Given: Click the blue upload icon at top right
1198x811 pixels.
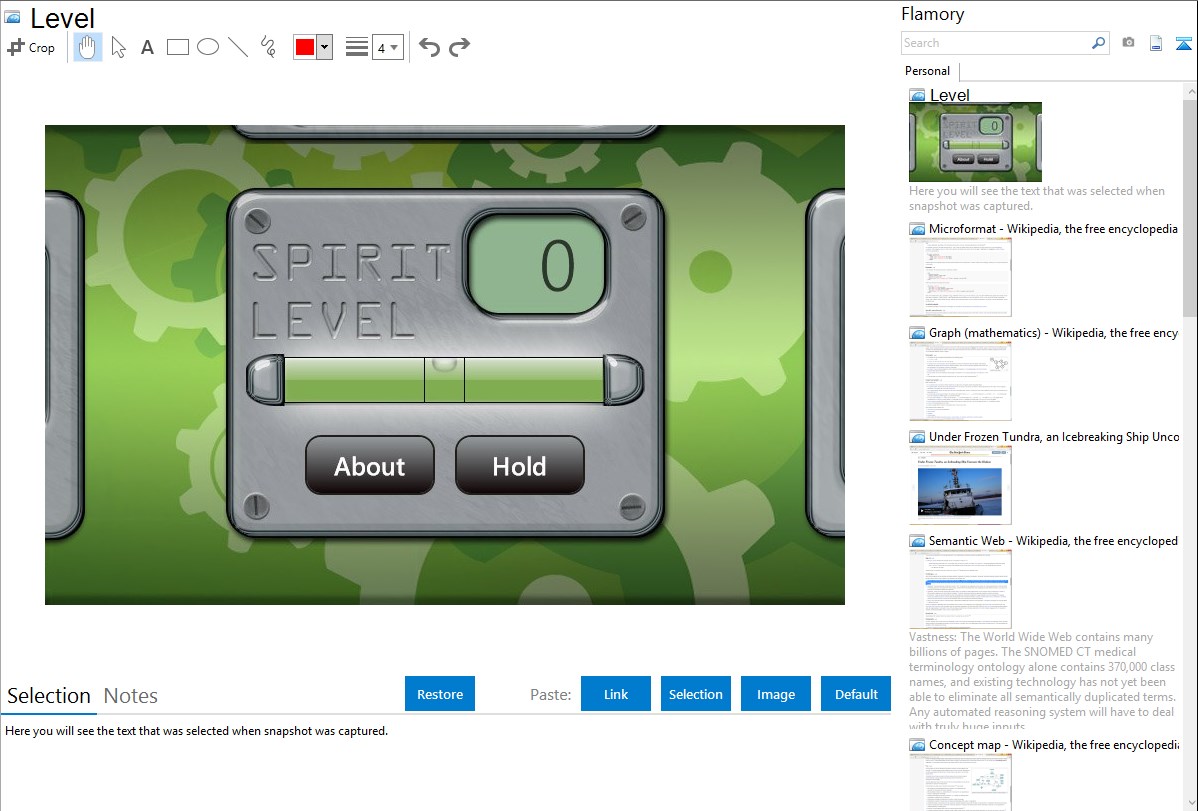Looking at the screenshot, I should (1183, 43).
